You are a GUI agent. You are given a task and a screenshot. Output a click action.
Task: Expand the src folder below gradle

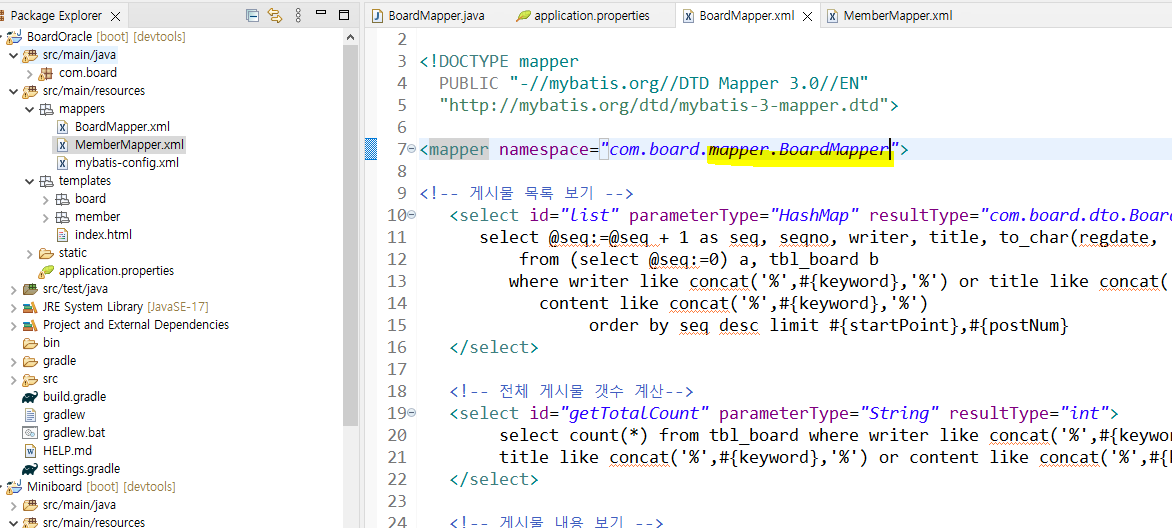pos(13,378)
